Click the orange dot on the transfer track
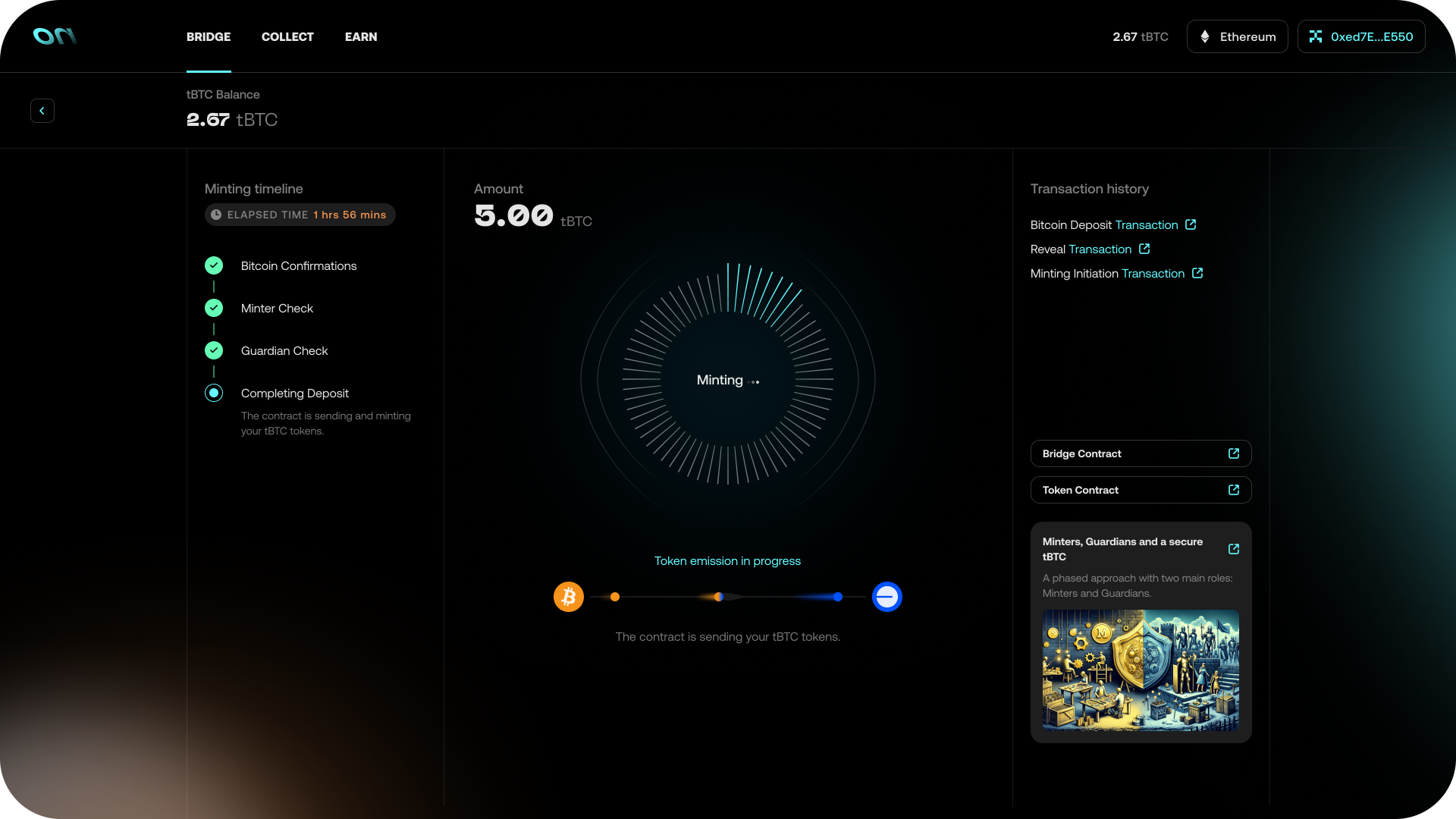 pyautogui.click(x=615, y=597)
